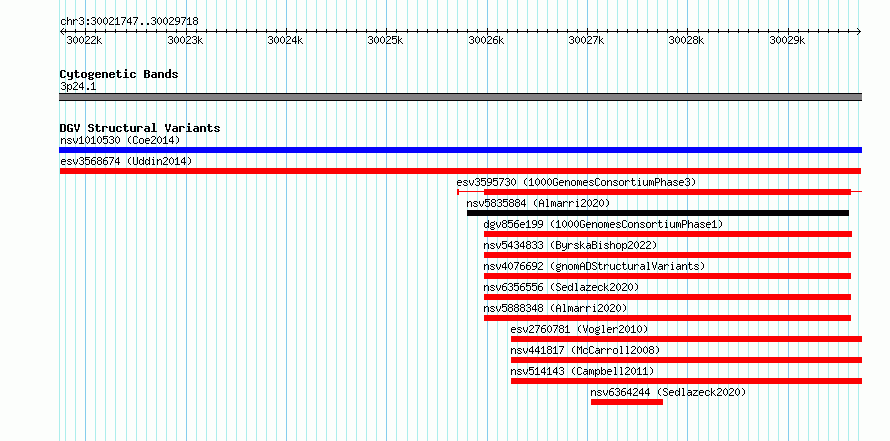Click the red nsv6356556 variant bar
This screenshot has height=441, width=890.
(667, 297)
